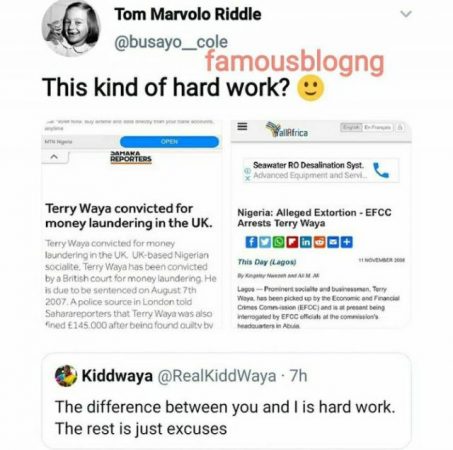Tap the phone call icon in ad
Screen dimensions: 453x450
[x=381, y=170]
